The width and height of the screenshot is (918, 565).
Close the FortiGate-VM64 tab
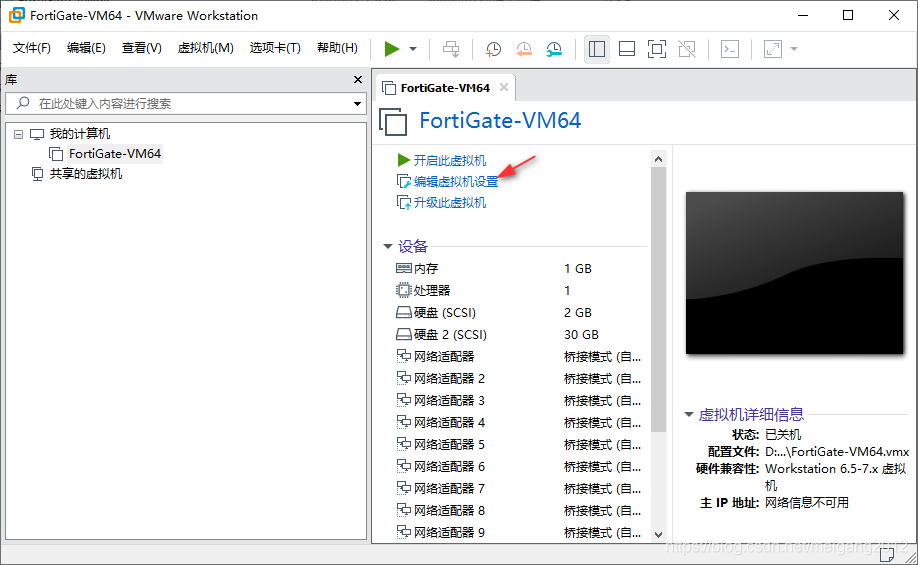coord(503,87)
